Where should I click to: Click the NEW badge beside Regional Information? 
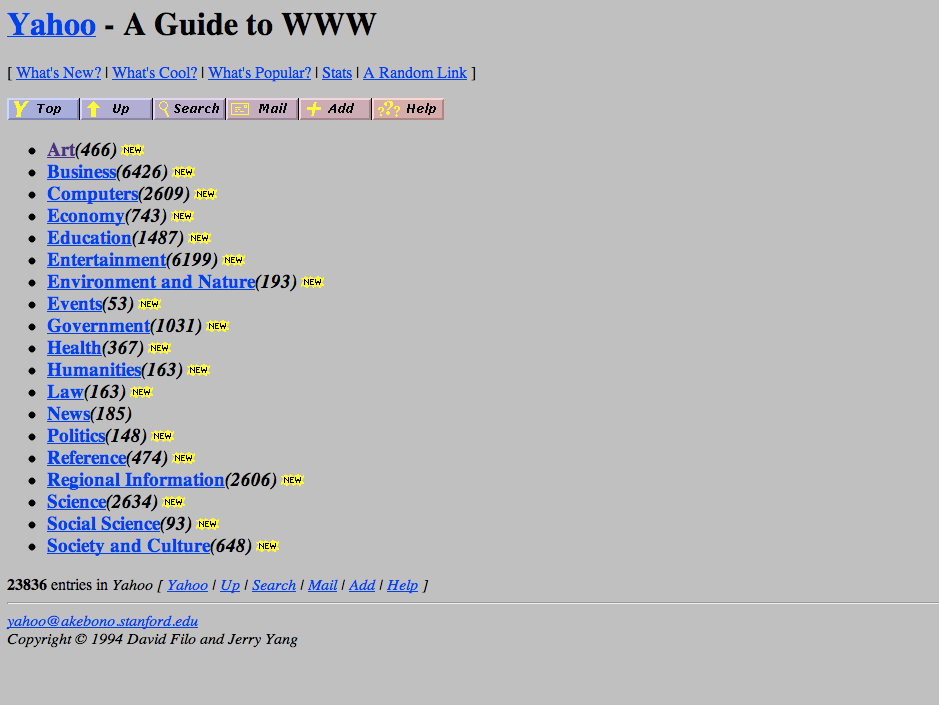tap(293, 480)
